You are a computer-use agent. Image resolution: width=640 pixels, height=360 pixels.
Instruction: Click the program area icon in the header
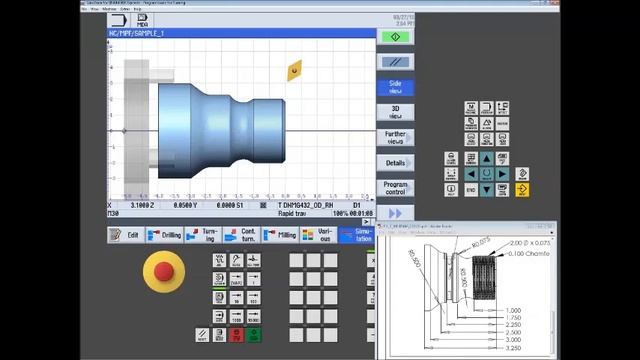[x=119, y=20]
